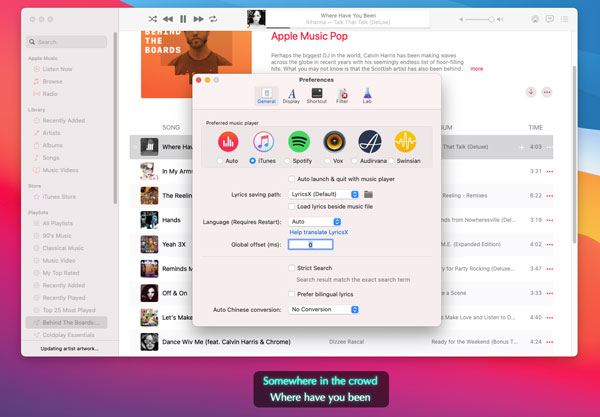The image size is (600, 417).
Task: Click the Off & On song artwork
Action: coord(149,293)
